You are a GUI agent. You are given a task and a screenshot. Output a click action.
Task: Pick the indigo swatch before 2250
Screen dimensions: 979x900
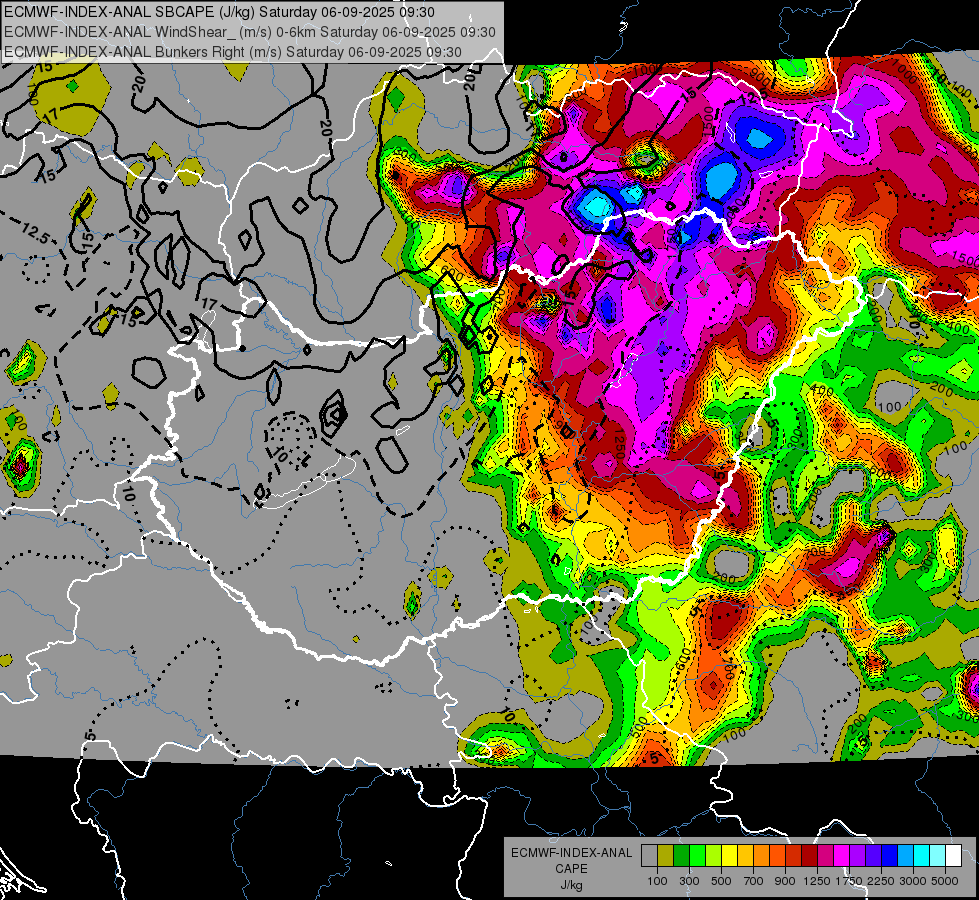click(x=874, y=856)
